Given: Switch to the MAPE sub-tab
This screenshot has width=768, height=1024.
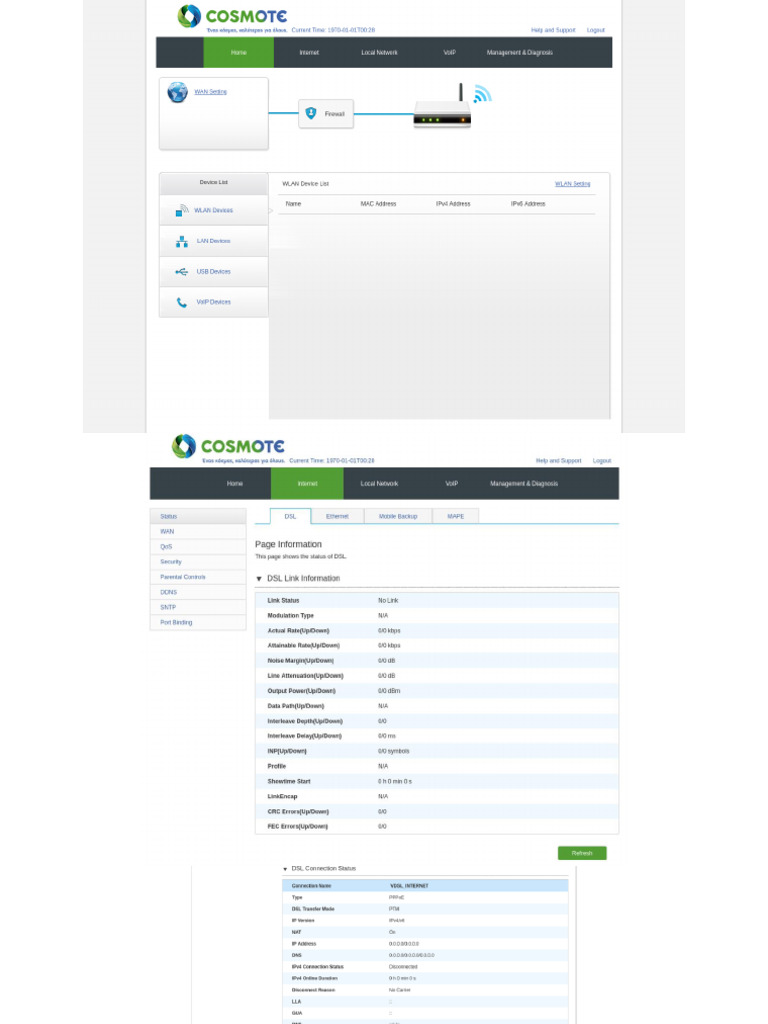Looking at the screenshot, I should click(x=456, y=516).
